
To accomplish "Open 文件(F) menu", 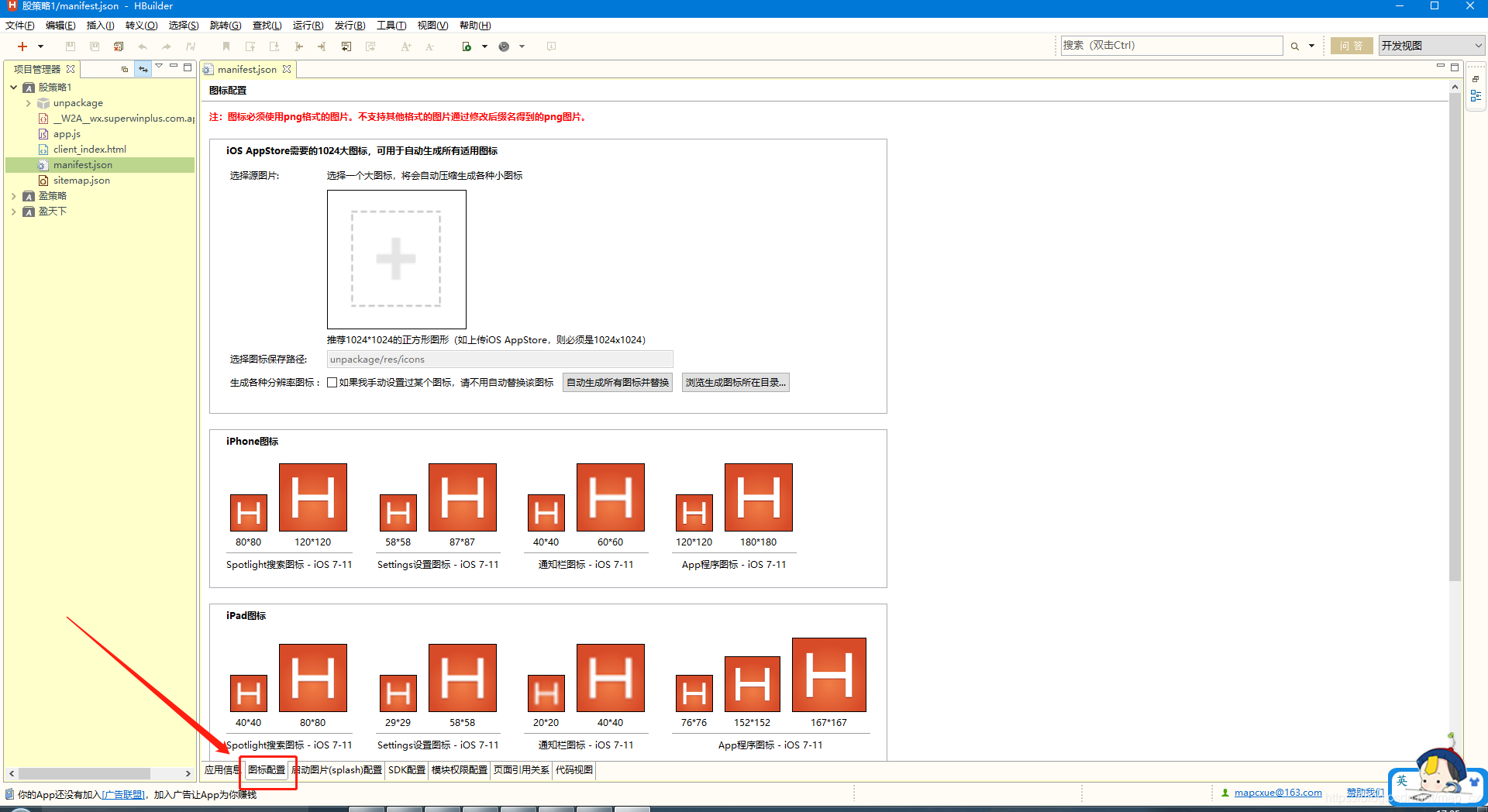I will tap(20, 26).
